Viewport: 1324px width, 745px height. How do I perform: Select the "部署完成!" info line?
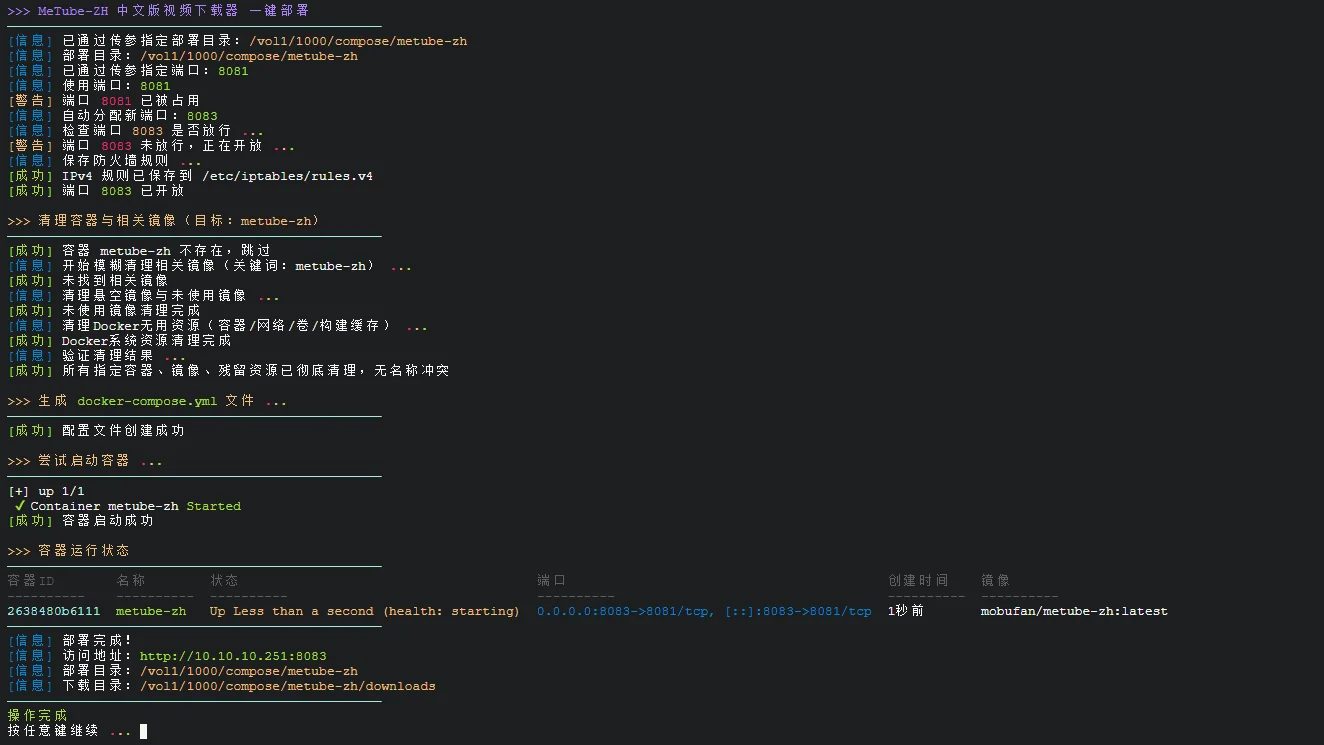pos(70,641)
